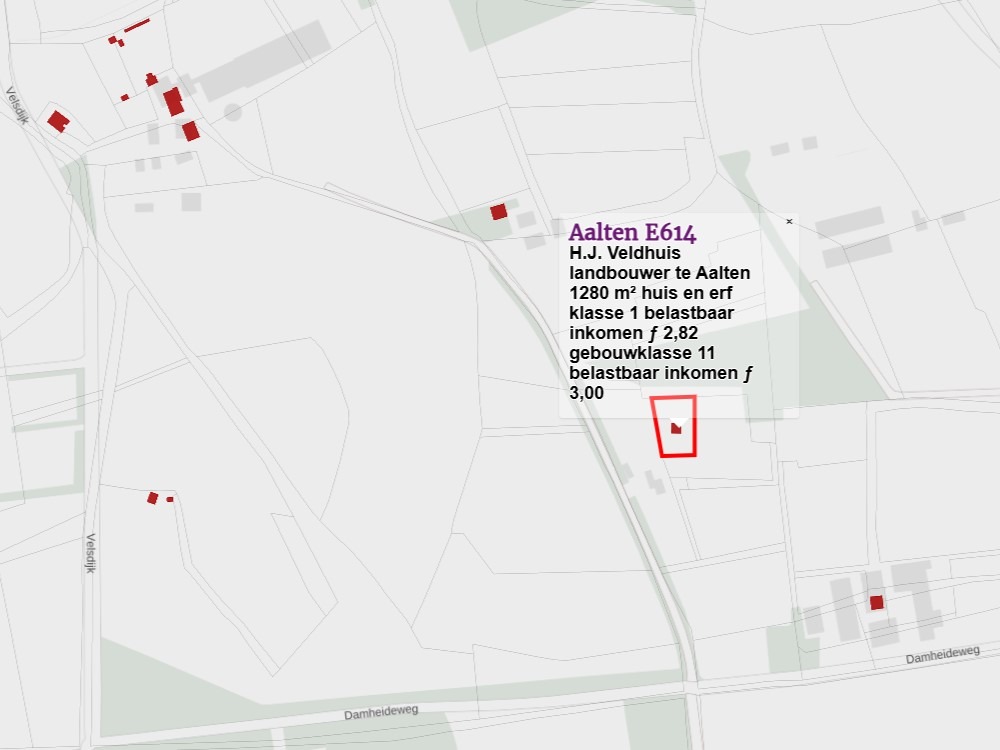Click the 'Aalten E614' popup title

tap(632, 231)
